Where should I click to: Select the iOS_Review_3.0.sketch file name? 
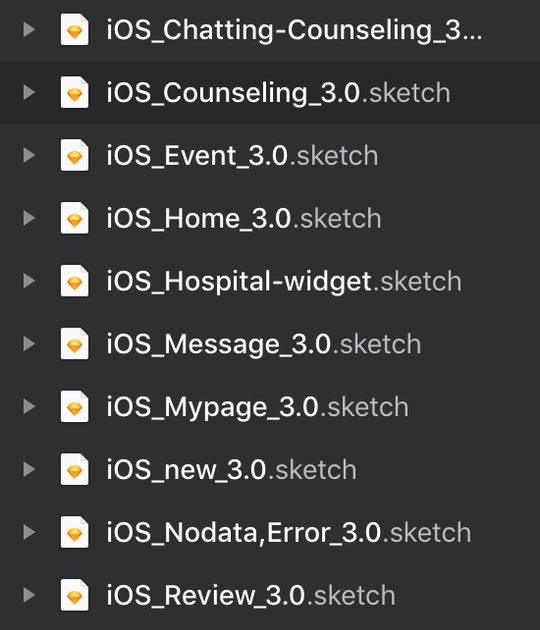click(251, 595)
